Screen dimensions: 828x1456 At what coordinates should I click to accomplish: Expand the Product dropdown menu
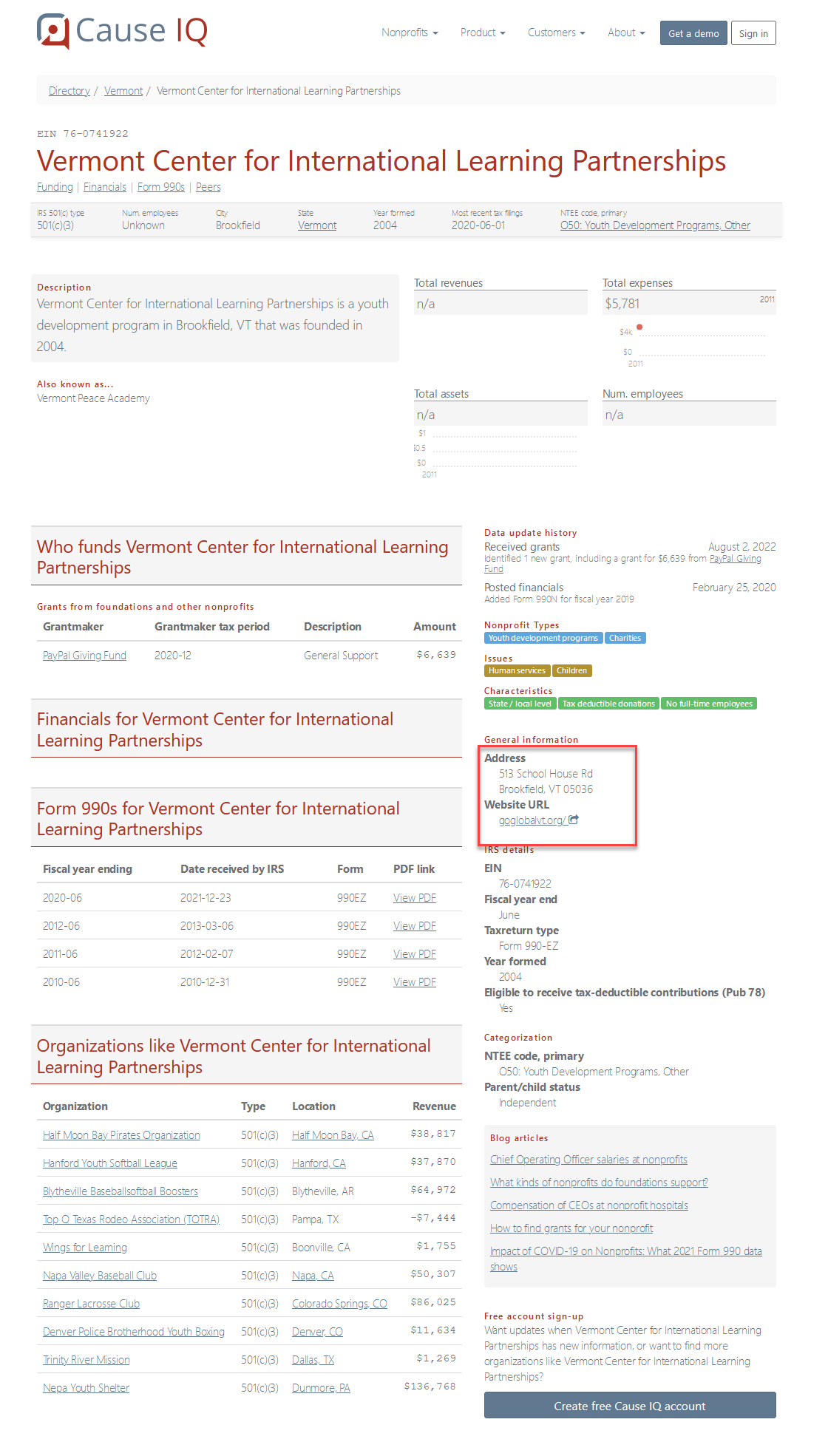483,33
